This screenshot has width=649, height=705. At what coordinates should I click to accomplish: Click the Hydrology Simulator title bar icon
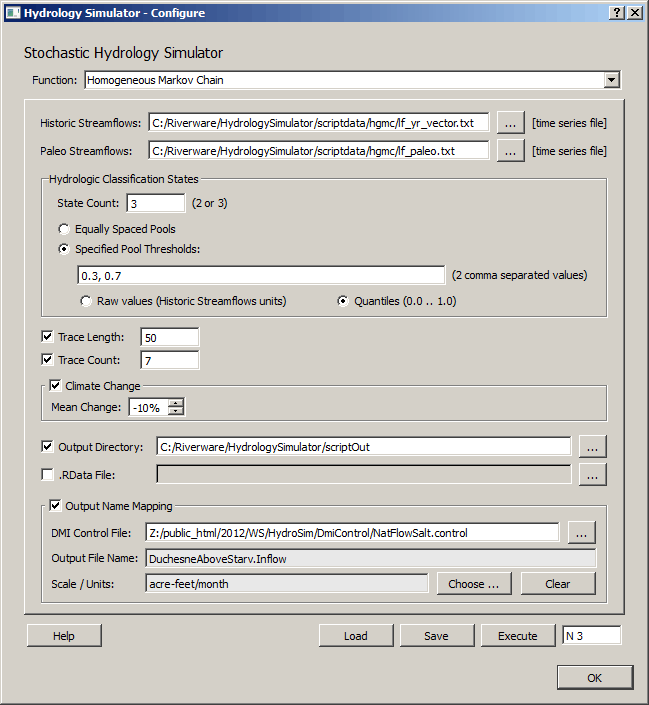[13, 13]
